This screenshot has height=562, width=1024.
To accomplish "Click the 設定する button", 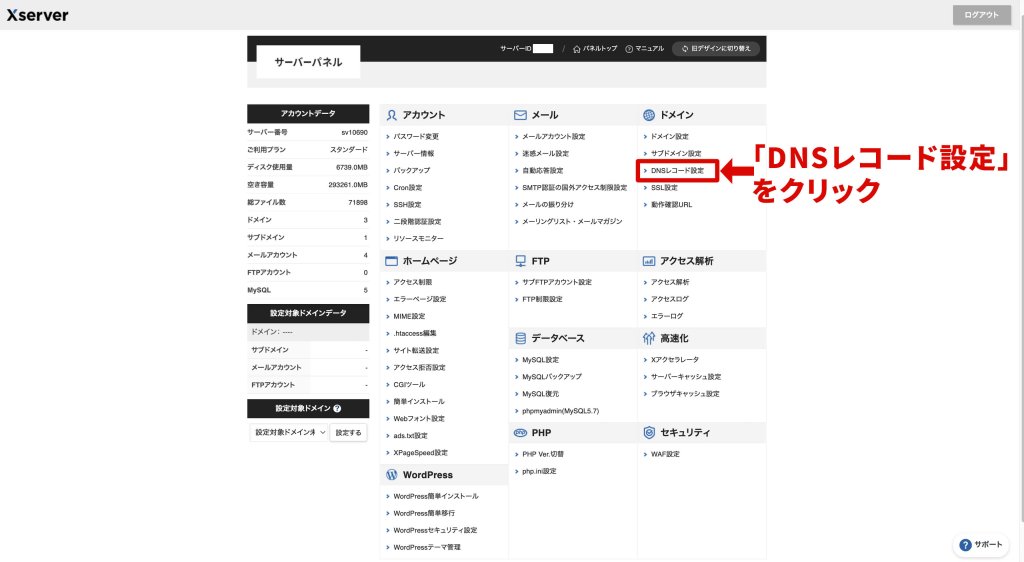I will [x=348, y=432].
